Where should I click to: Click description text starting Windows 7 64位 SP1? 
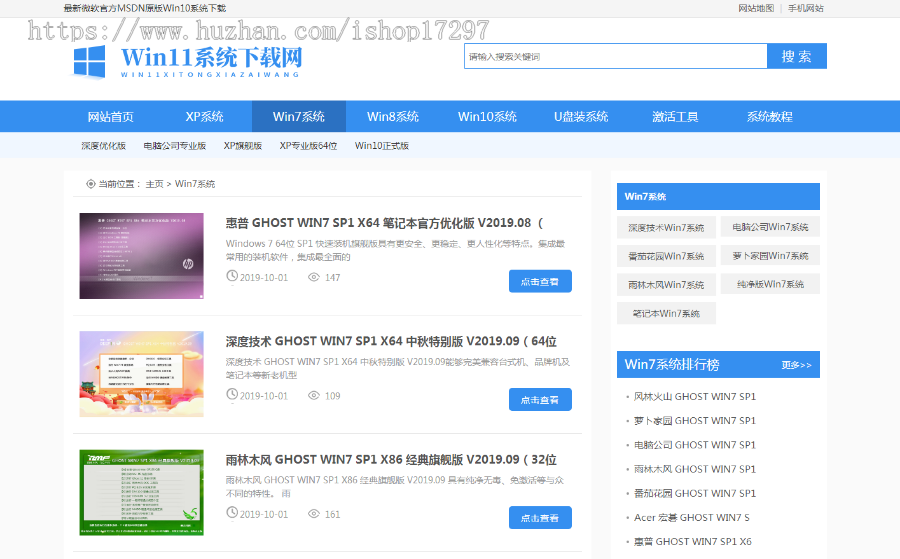(395, 250)
